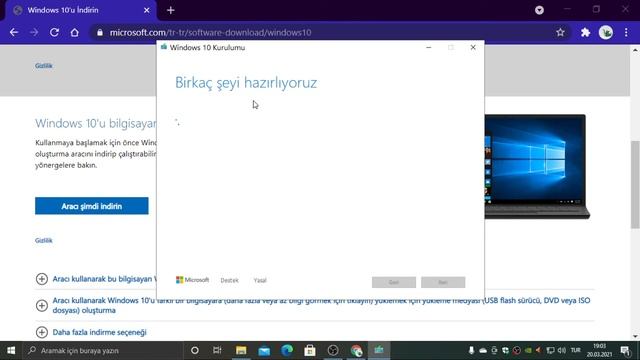Open Microsoft Store from the taskbar
Viewport: 640px width, 360px height.
(310, 351)
